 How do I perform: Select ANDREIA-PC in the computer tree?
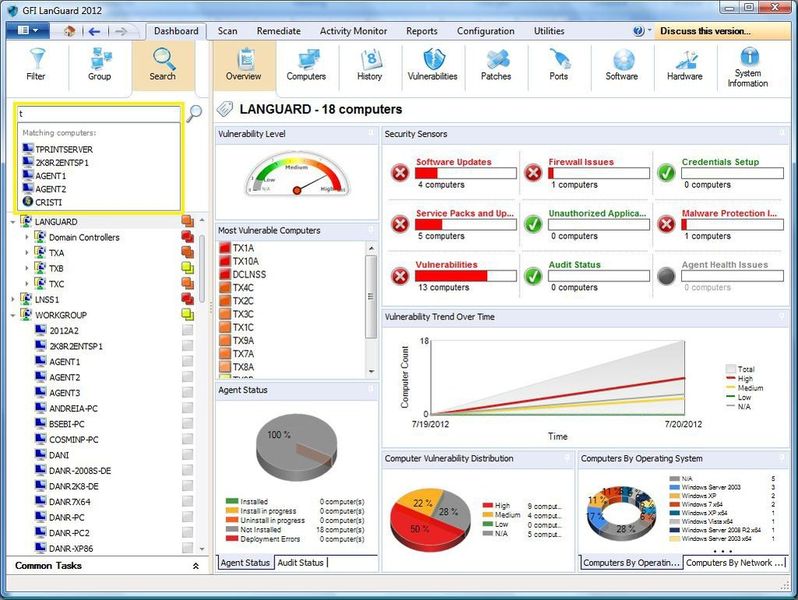tap(73, 409)
